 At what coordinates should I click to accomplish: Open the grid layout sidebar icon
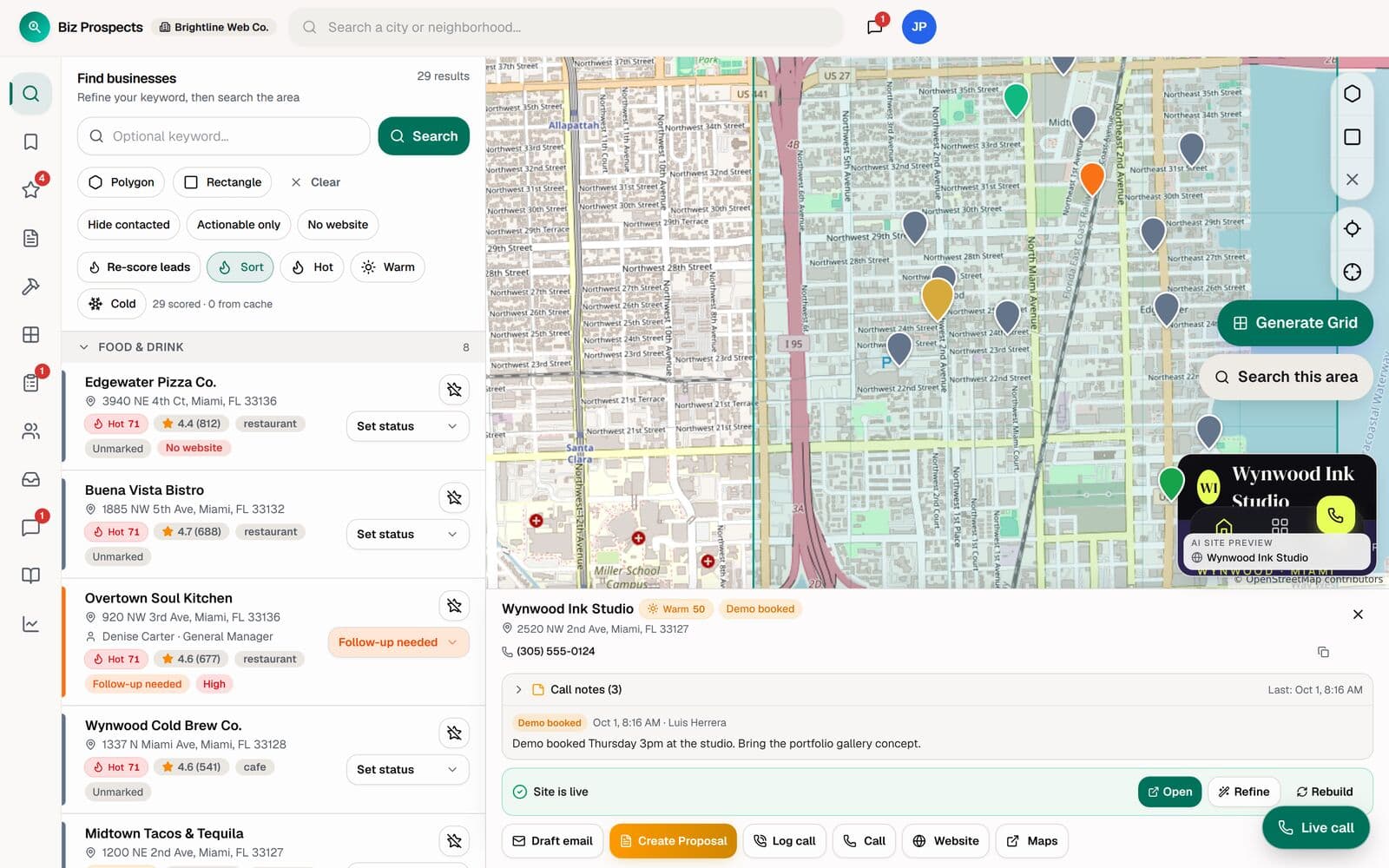pos(30,334)
